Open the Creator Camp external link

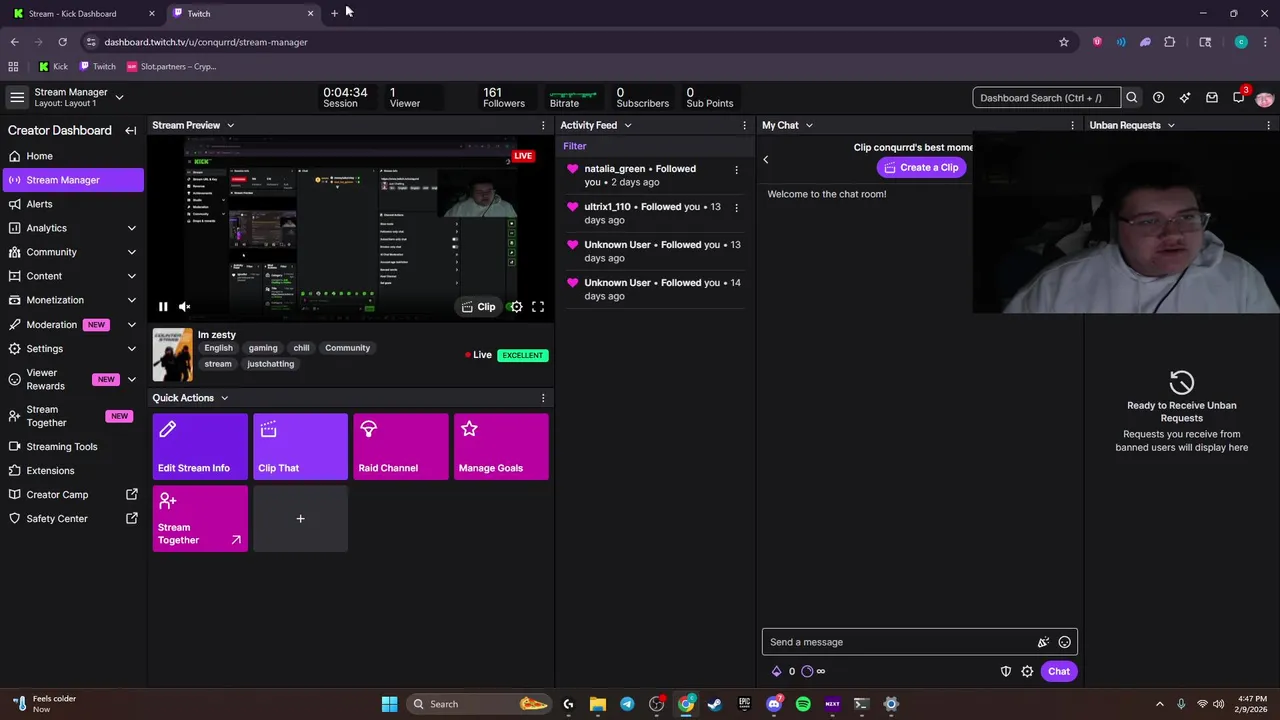(x=131, y=495)
